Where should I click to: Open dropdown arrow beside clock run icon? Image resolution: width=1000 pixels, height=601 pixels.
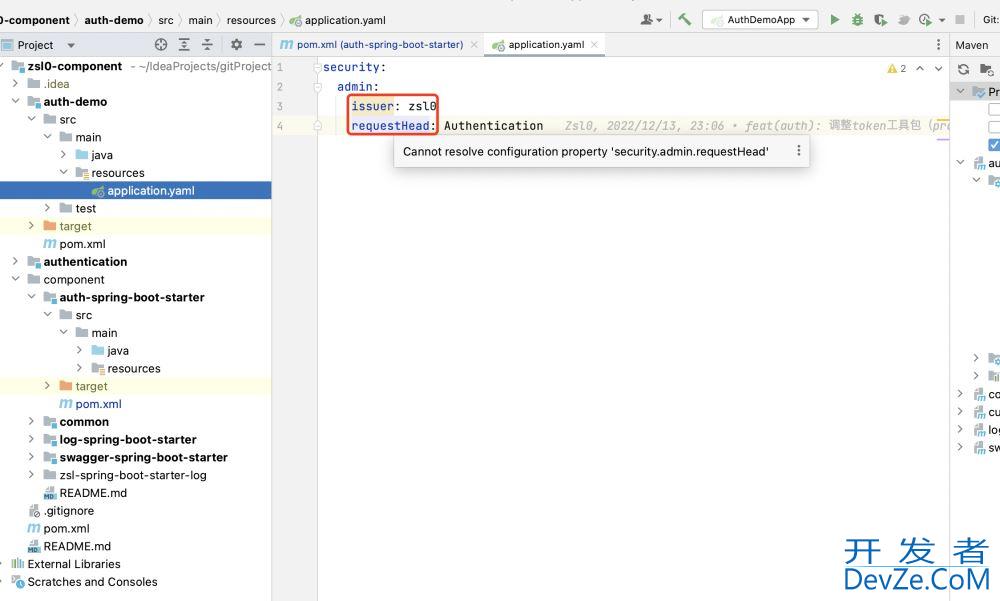click(942, 20)
